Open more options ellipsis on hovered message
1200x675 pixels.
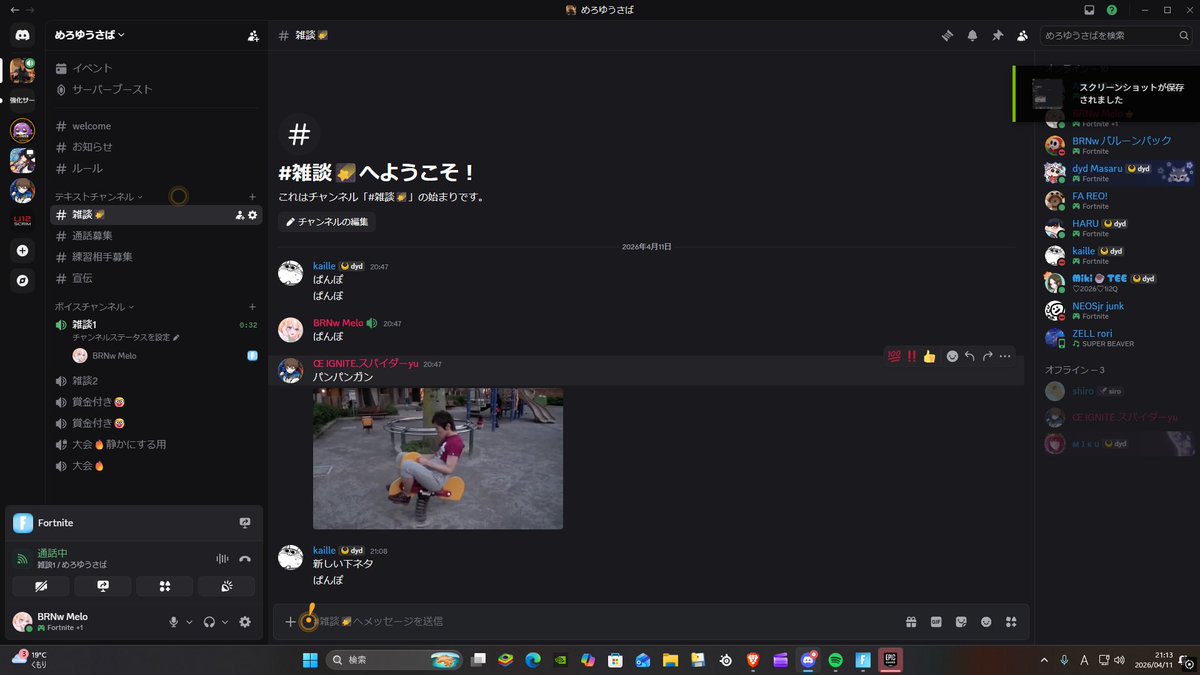click(x=1006, y=356)
